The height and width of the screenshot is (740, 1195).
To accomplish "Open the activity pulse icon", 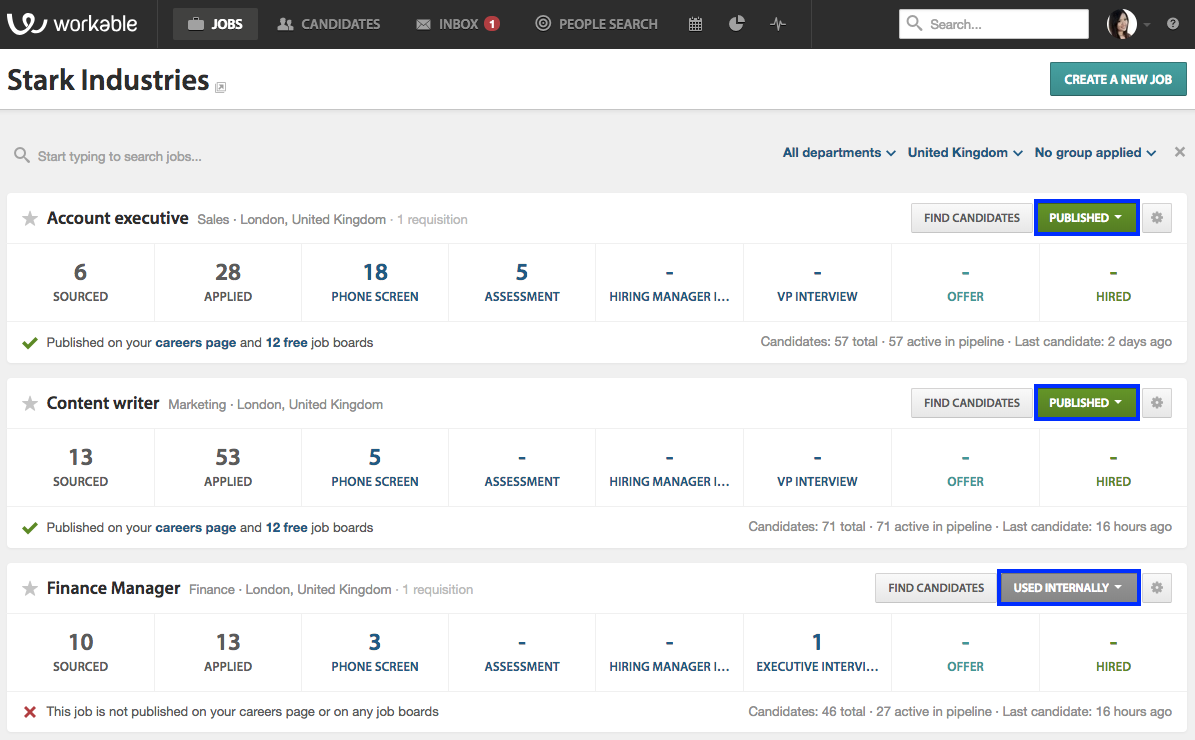I will [x=777, y=24].
